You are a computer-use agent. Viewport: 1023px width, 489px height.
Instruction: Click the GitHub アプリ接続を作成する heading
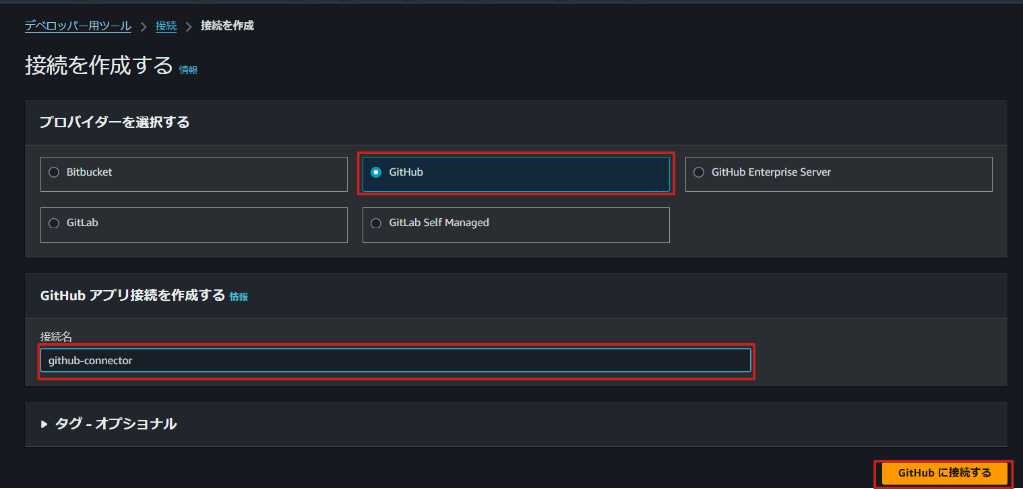[x=132, y=295]
